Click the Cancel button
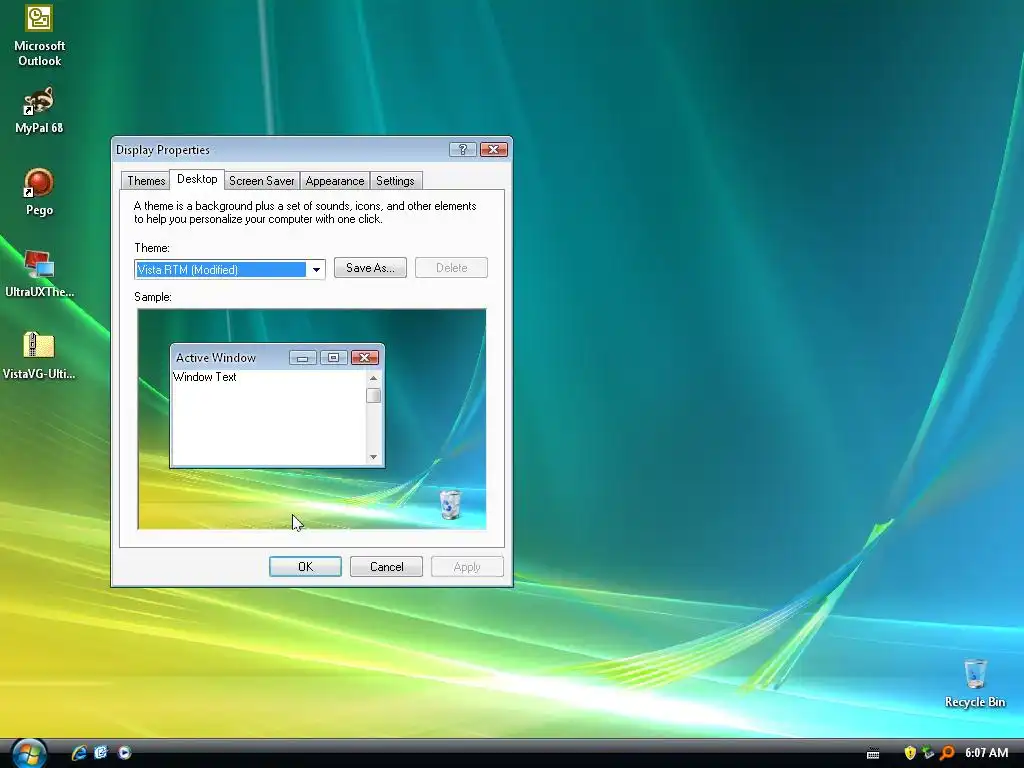 coord(386,567)
